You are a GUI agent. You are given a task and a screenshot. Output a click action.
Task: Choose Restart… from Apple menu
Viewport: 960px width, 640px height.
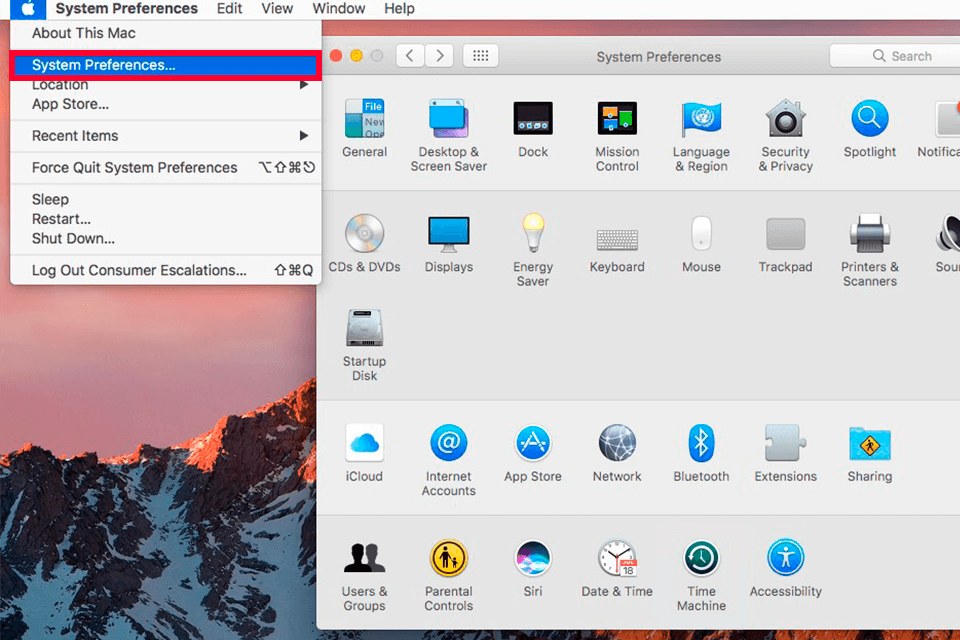coord(165,219)
